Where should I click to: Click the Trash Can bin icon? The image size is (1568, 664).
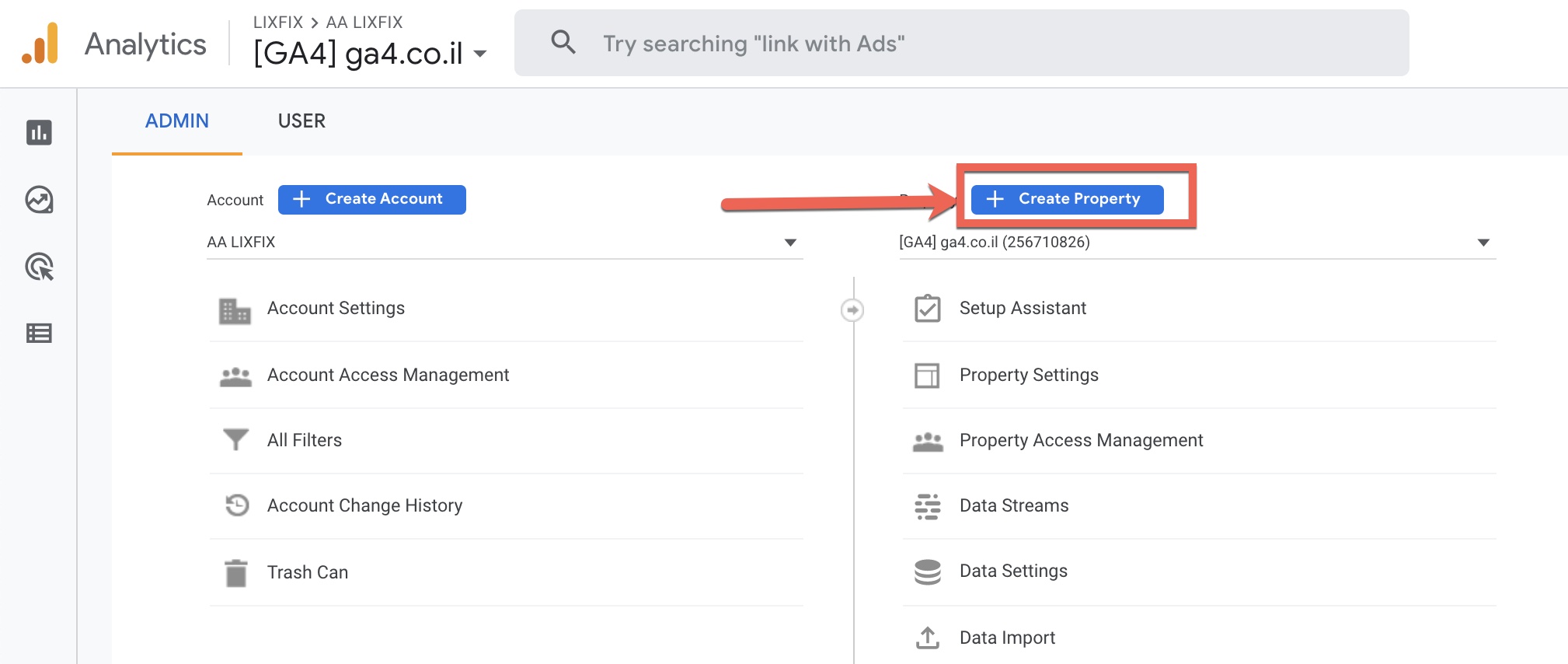tap(235, 573)
